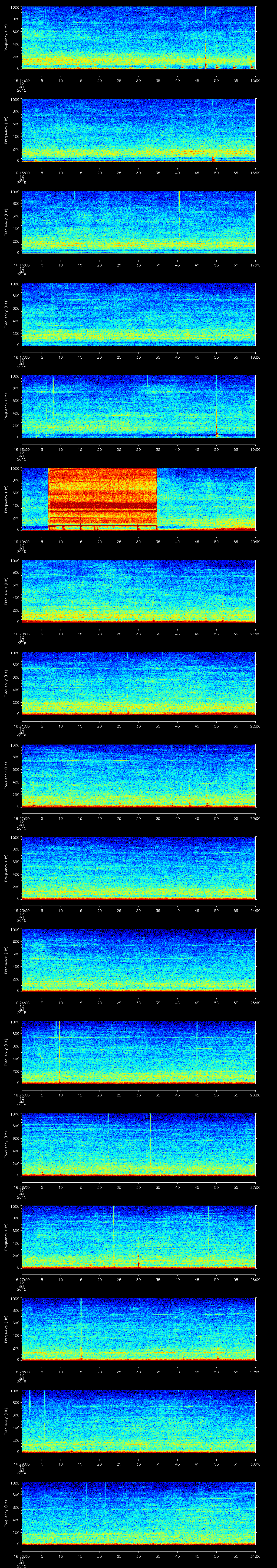Open the spectrogram panel starting at 16:21:00
Image resolution: width=277 pixels, height=1568 pixels.
138,683
